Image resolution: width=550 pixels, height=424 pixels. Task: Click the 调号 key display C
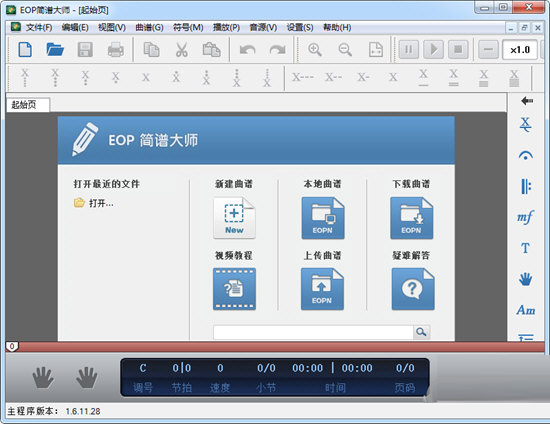pyautogui.click(x=143, y=368)
